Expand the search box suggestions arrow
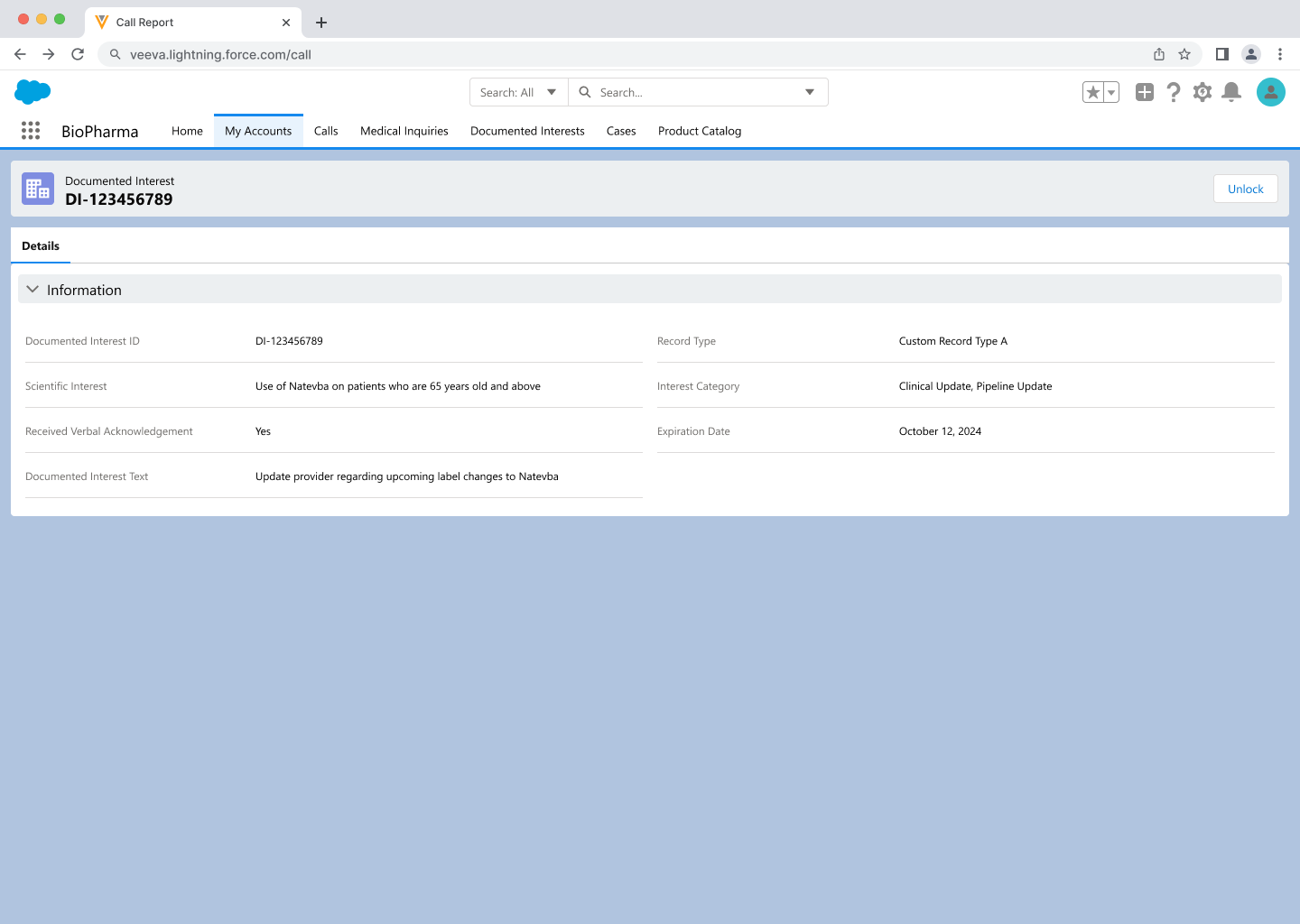1300x924 pixels. 810,92
